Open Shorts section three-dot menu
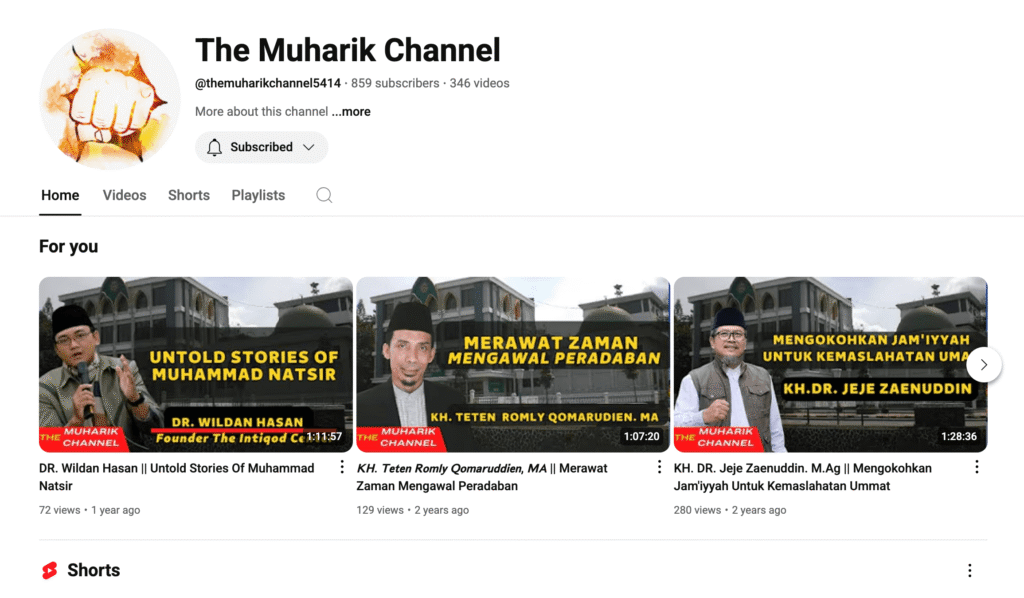The width and height of the screenshot is (1024, 598). coord(969,570)
